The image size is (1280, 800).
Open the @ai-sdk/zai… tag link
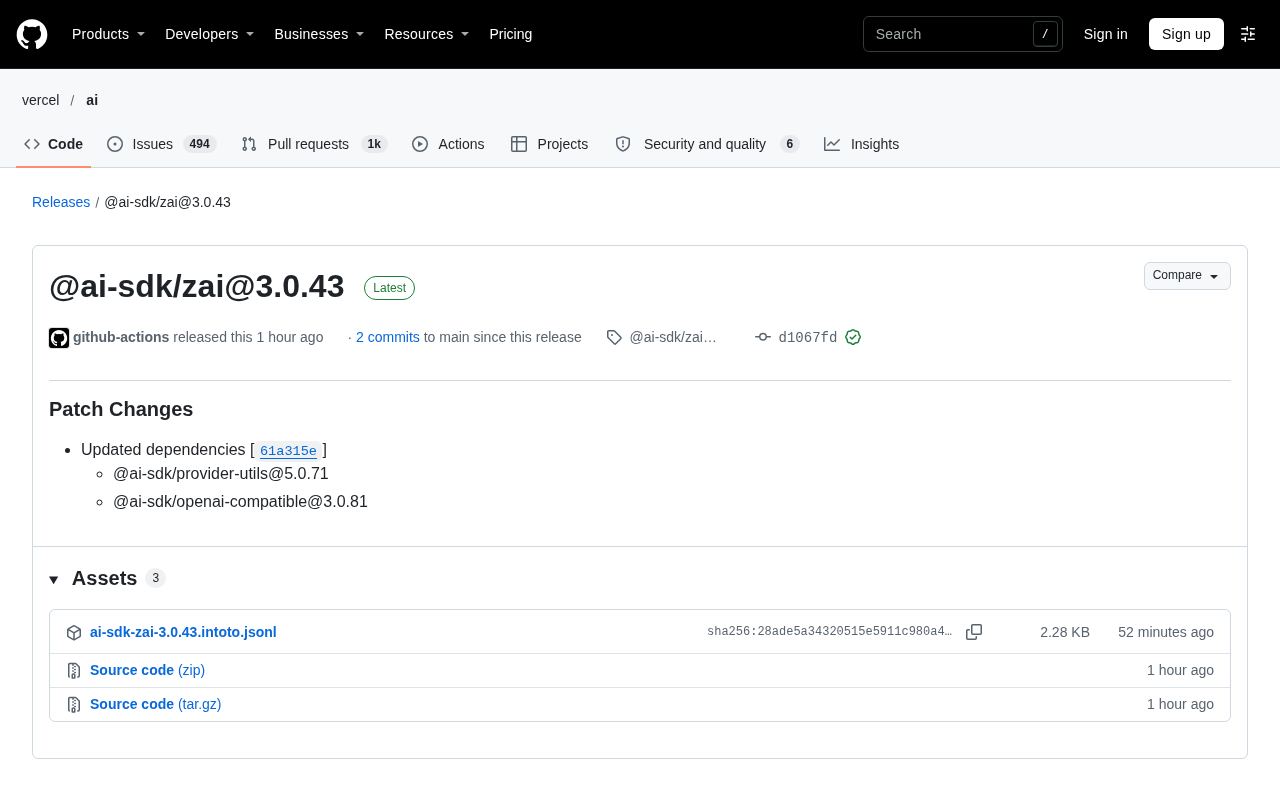point(673,337)
